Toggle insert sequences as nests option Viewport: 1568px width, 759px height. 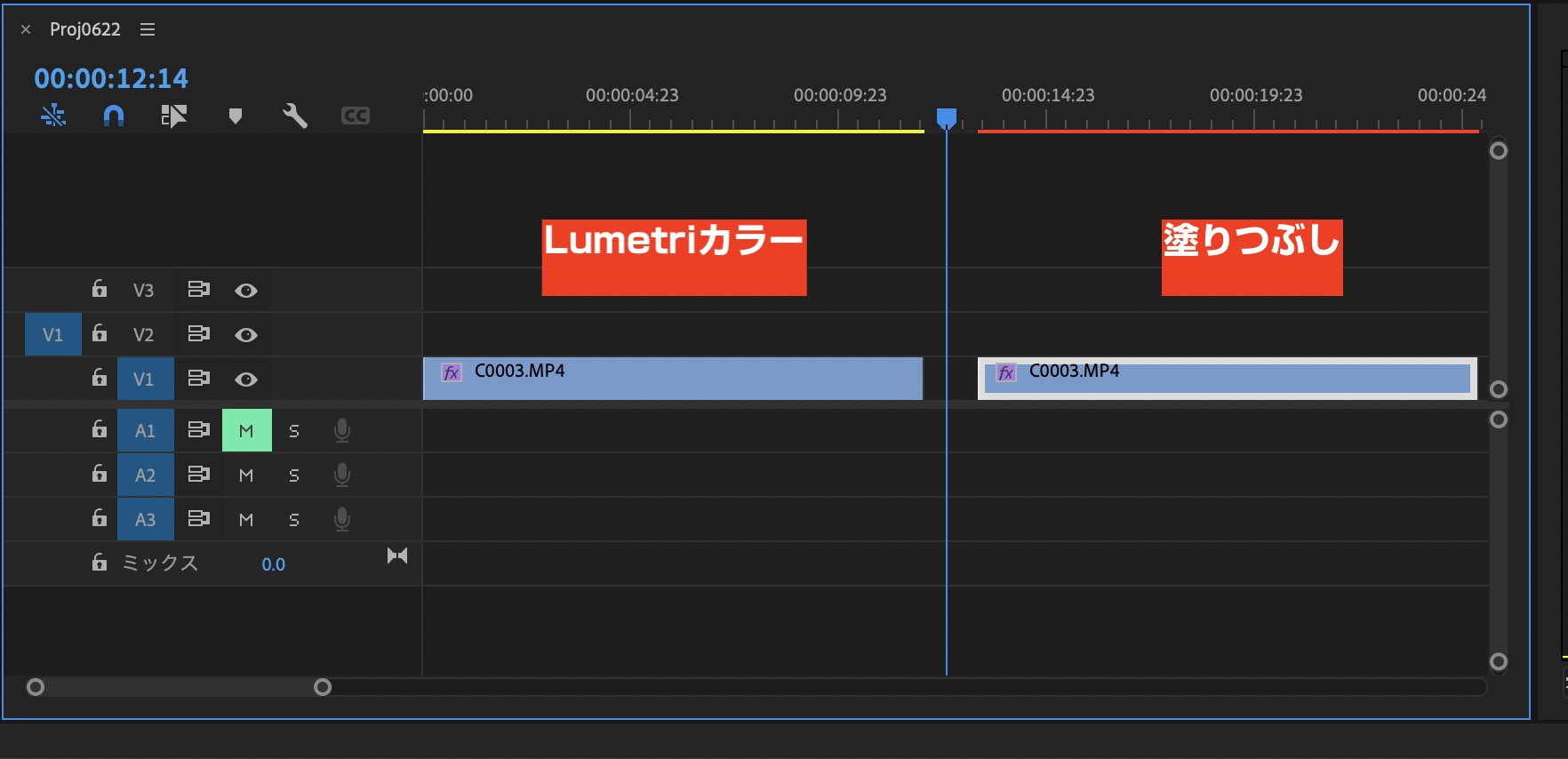tap(53, 116)
